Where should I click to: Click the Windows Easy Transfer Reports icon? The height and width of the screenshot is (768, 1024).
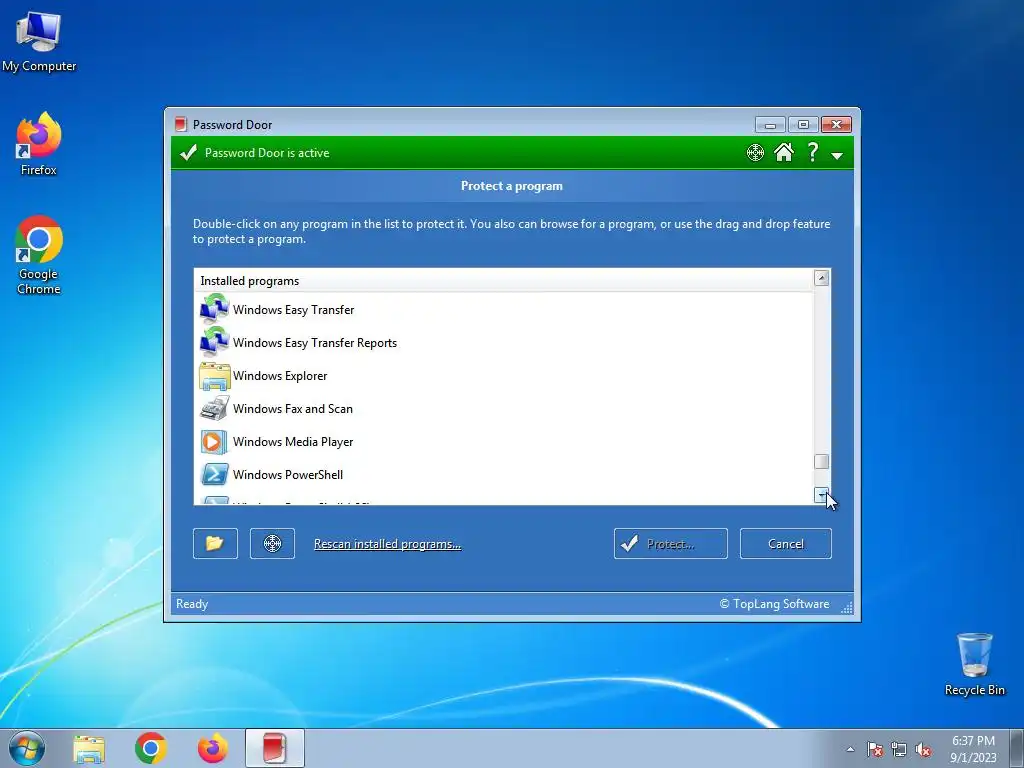(x=214, y=342)
